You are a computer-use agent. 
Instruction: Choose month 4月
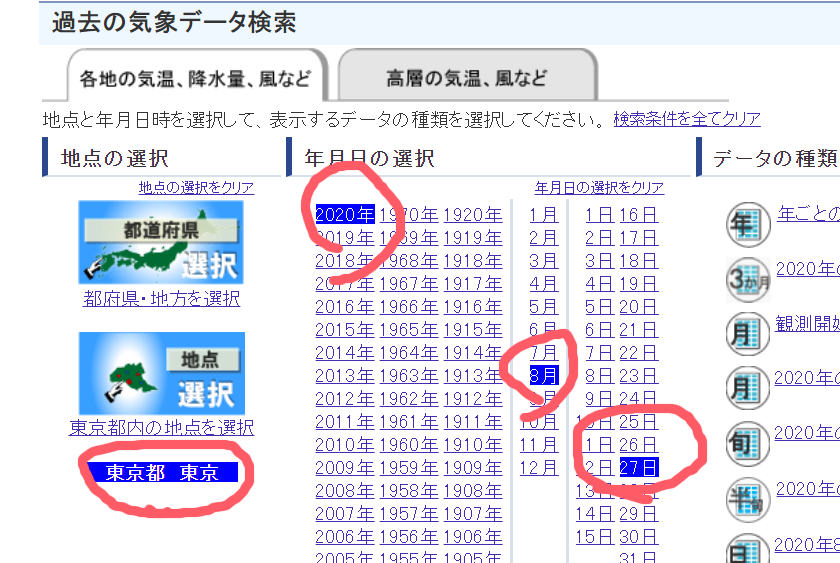[544, 284]
